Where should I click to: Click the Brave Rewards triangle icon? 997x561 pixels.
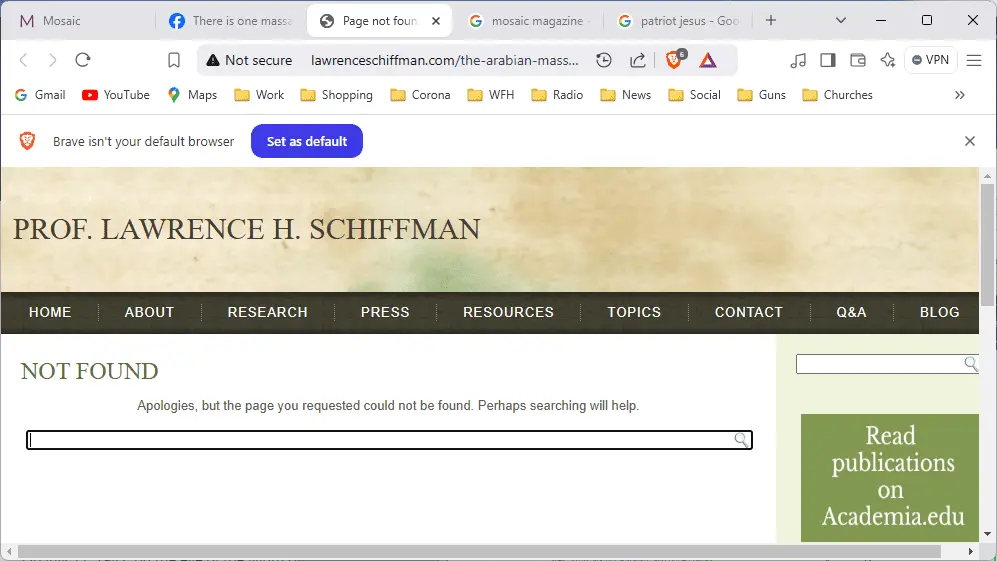point(708,60)
